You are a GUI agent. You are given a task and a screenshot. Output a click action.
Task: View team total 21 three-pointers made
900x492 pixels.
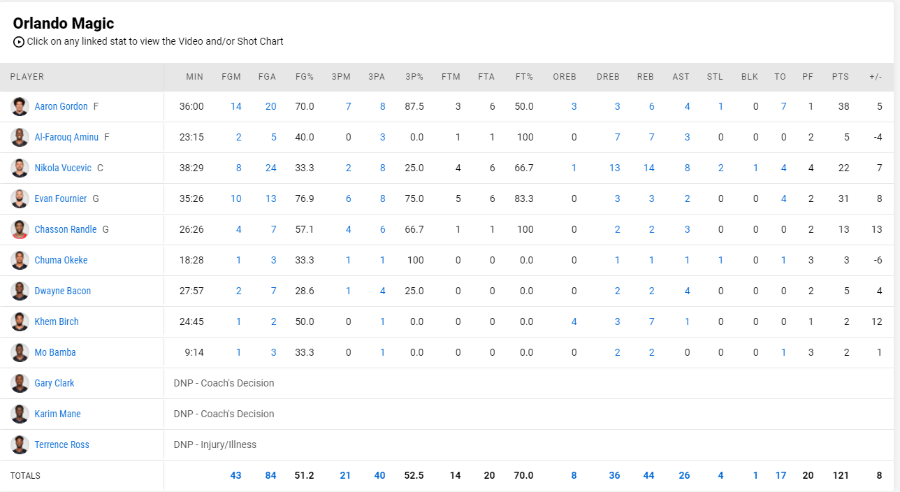click(x=345, y=475)
